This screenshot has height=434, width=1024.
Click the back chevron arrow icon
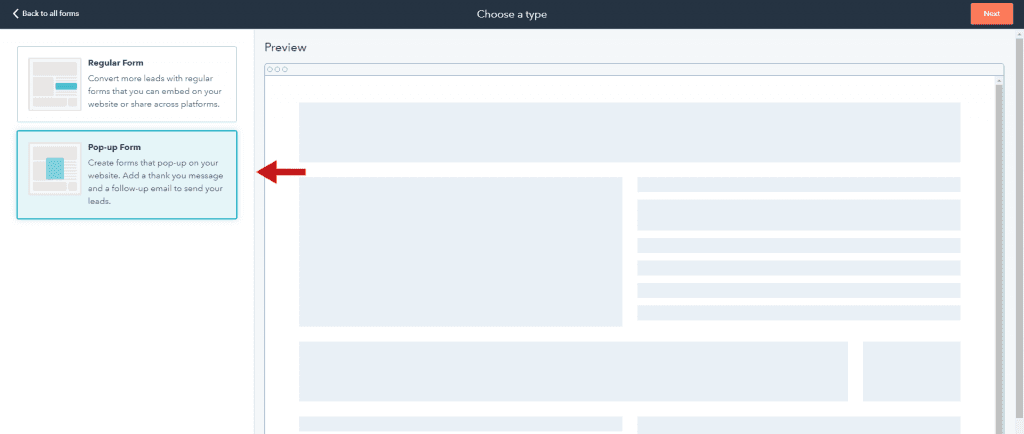[15, 14]
